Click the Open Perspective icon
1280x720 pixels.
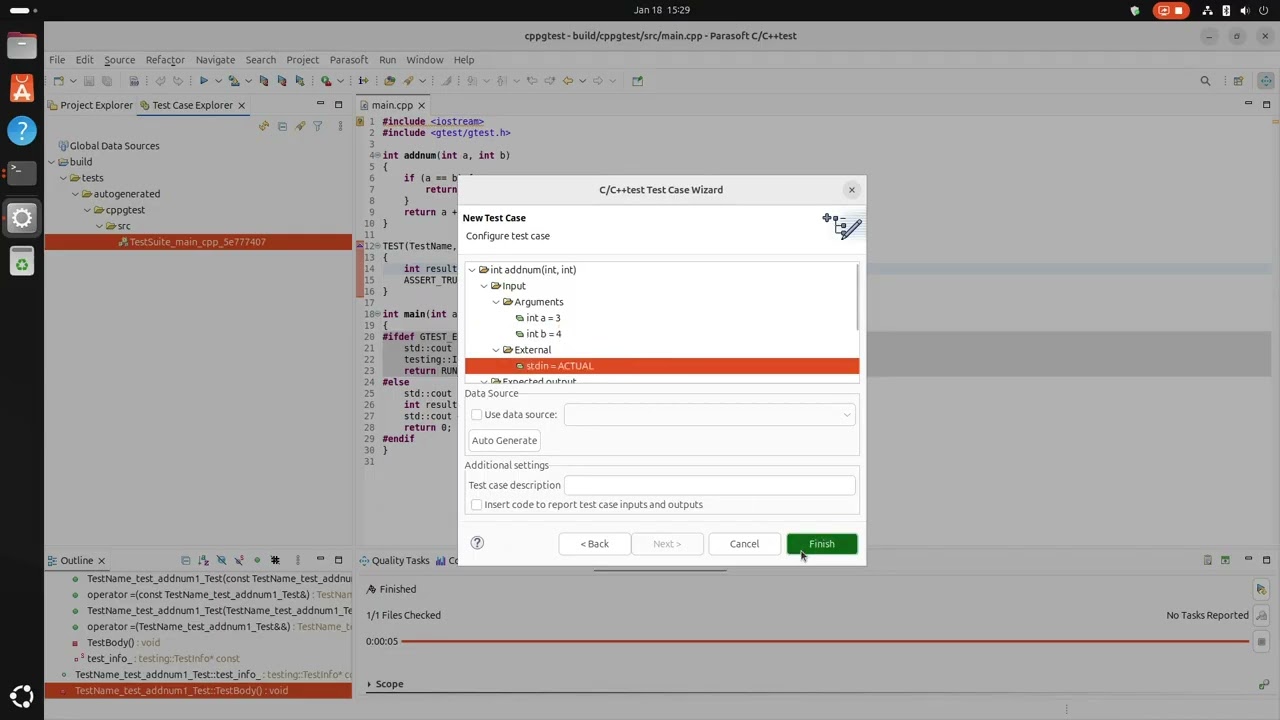[1238, 81]
